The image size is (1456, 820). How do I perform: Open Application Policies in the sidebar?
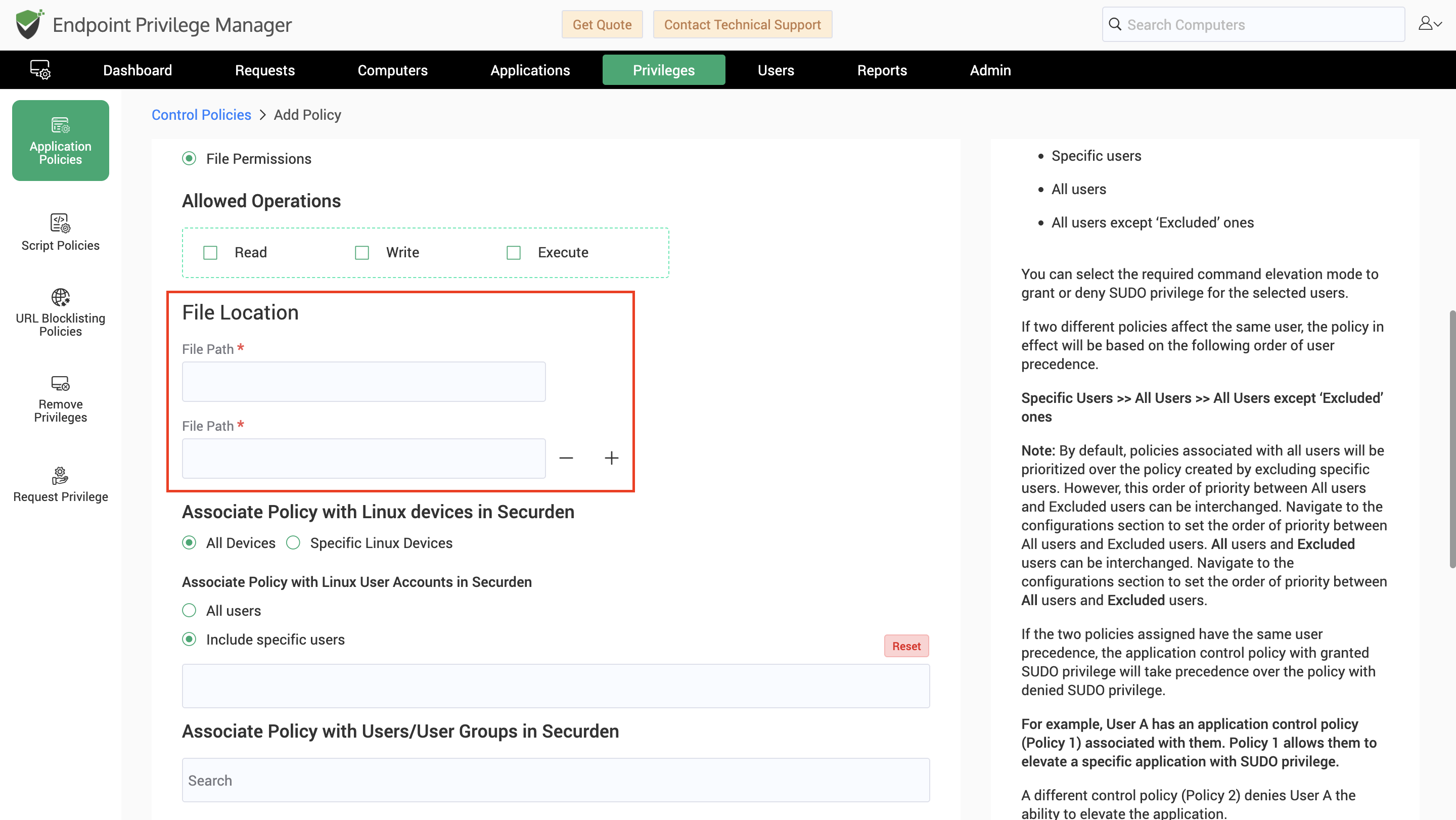pos(61,140)
